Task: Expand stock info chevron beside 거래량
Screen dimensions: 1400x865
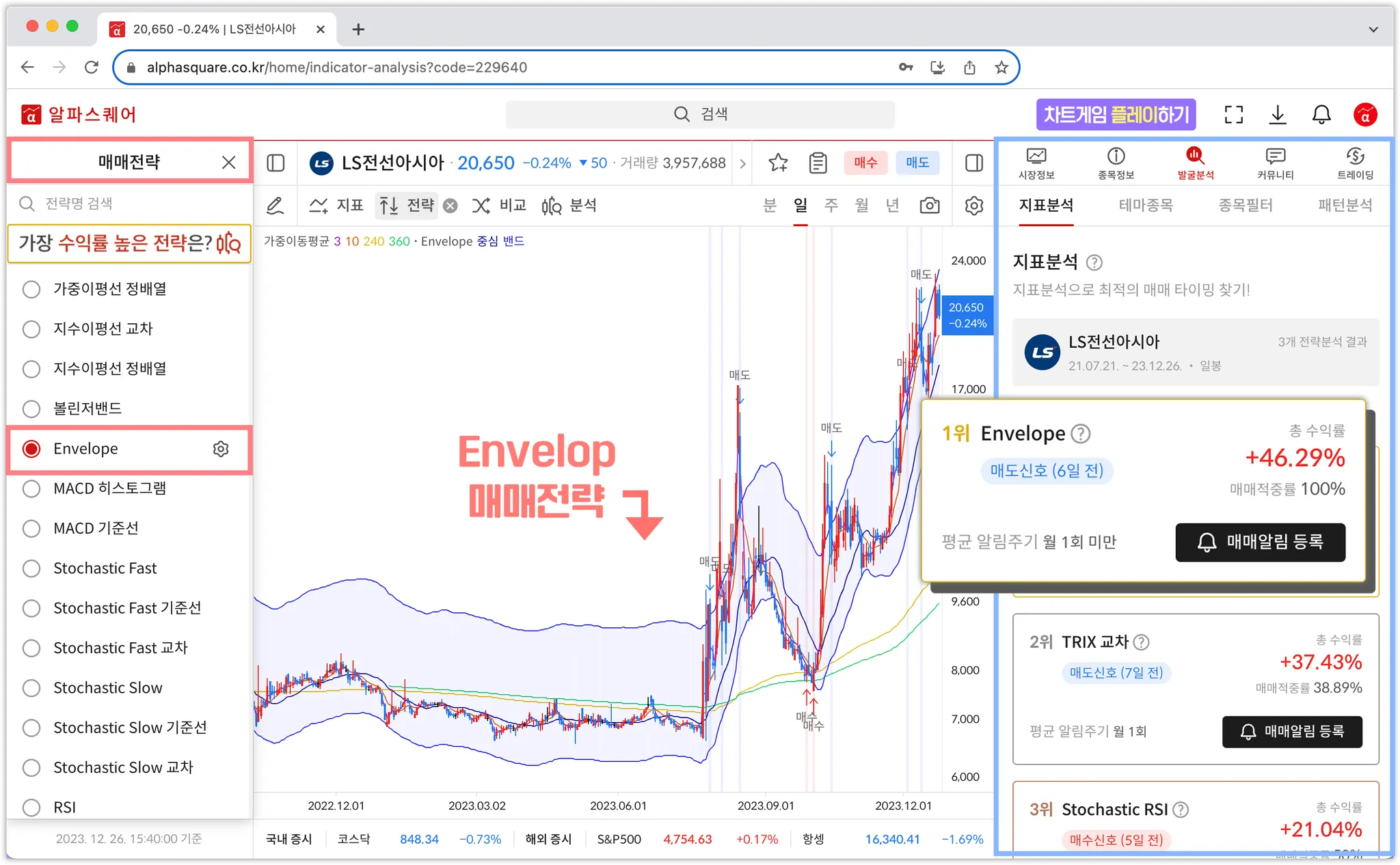Action: (x=743, y=163)
